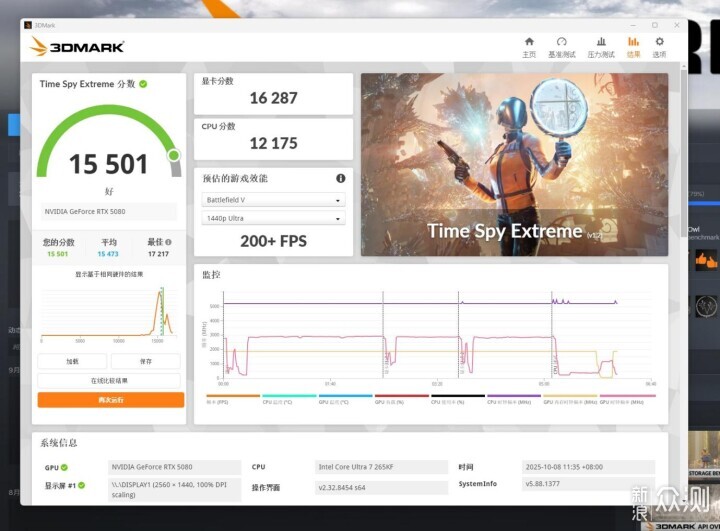Screen dimensions: 720x531
Task: Toggle the blue GPU temperature legend swatch
Action: [345, 395]
